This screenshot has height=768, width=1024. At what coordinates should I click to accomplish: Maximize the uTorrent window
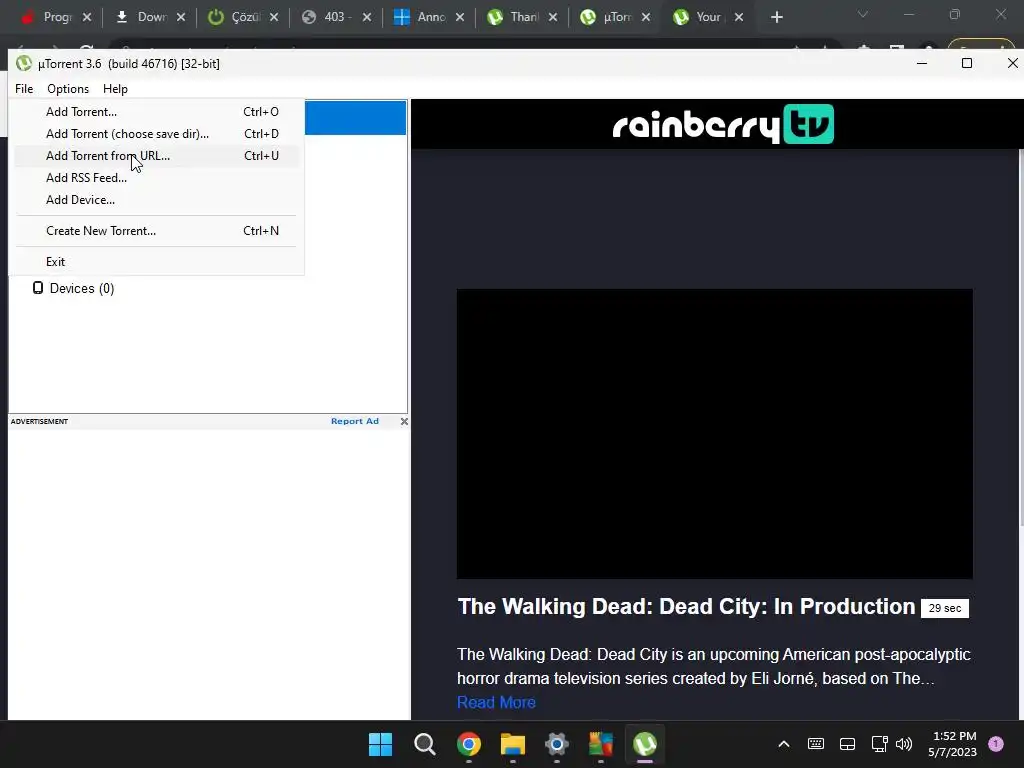tap(967, 63)
